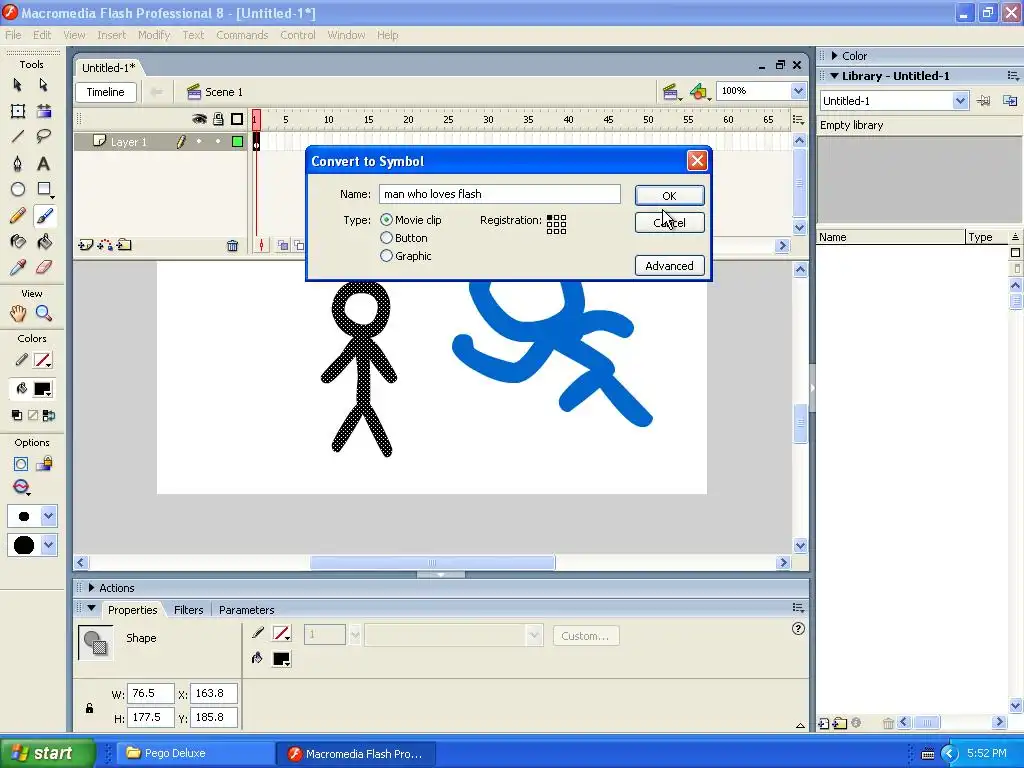Viewport: 1024px width, 768px height.
Task: Click the Lock Fill option icon
Action: pyautogui.click(x=44, y=464)
